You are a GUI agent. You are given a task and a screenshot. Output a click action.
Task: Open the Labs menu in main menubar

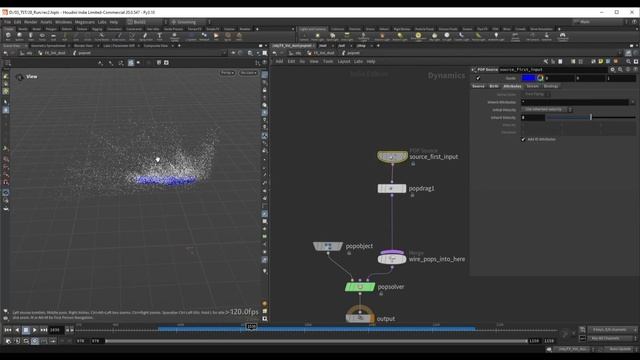102,22
